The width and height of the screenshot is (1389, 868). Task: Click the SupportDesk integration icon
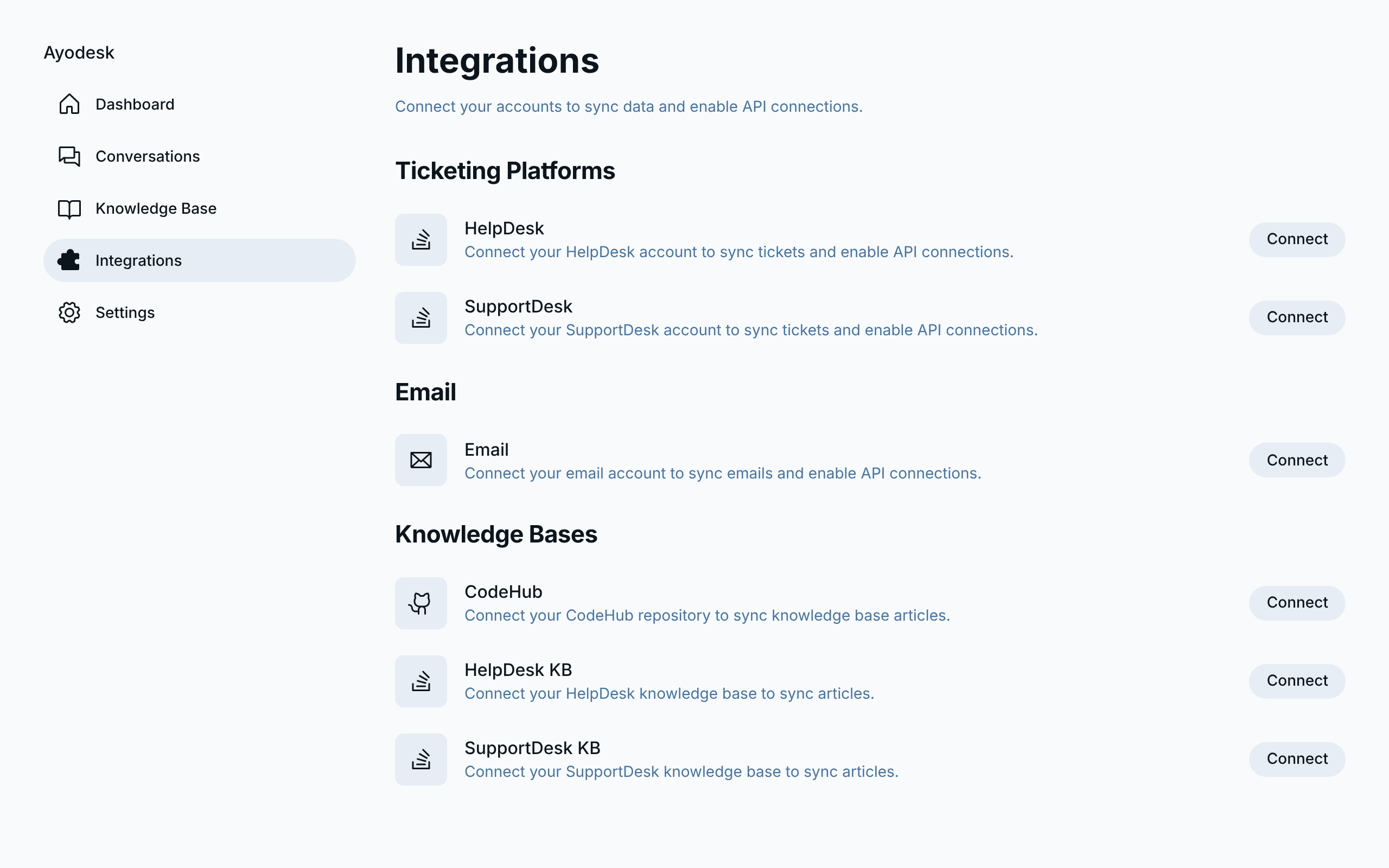coord(420,317)
